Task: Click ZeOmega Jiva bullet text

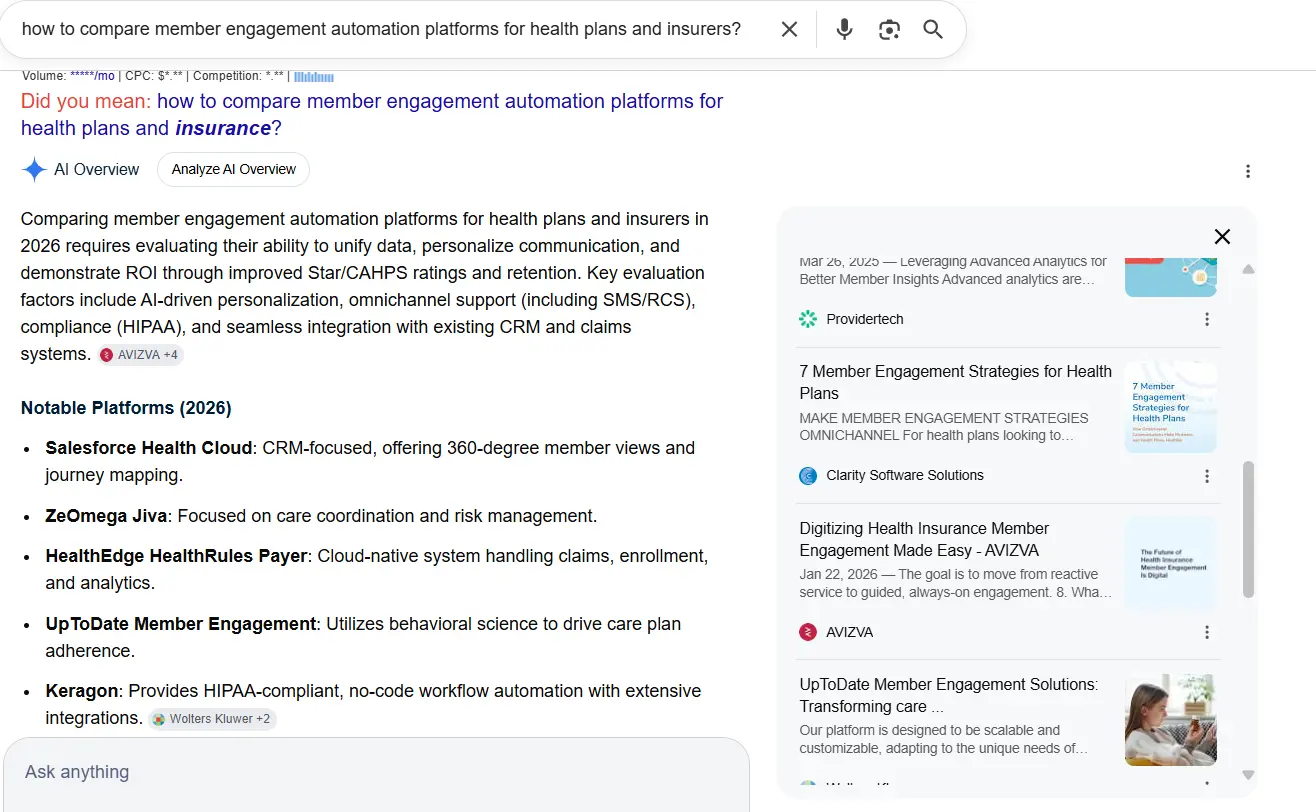Action: point(321,516)
